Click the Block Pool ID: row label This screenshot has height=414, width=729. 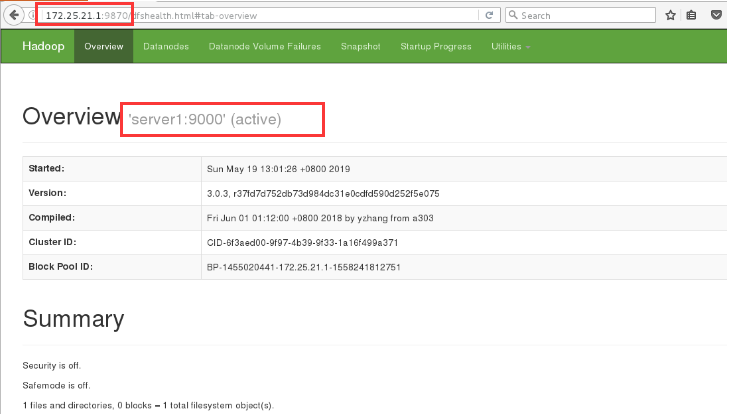point(60,267)
